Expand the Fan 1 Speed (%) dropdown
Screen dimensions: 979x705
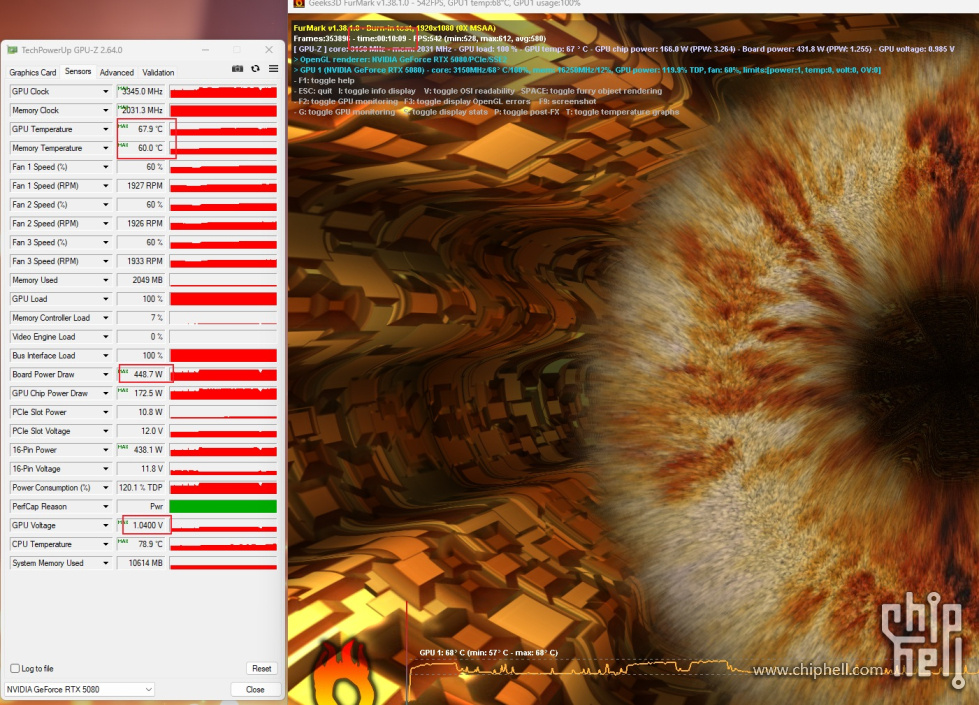[106, 167]
